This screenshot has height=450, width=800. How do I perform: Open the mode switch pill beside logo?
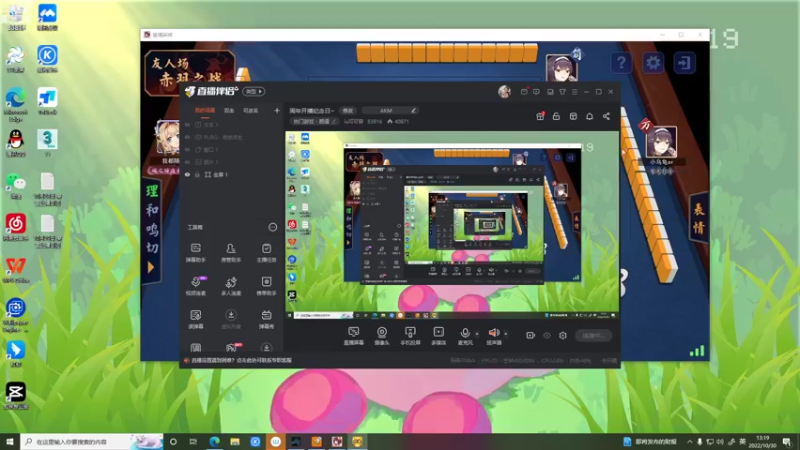(x=254, y=91)
